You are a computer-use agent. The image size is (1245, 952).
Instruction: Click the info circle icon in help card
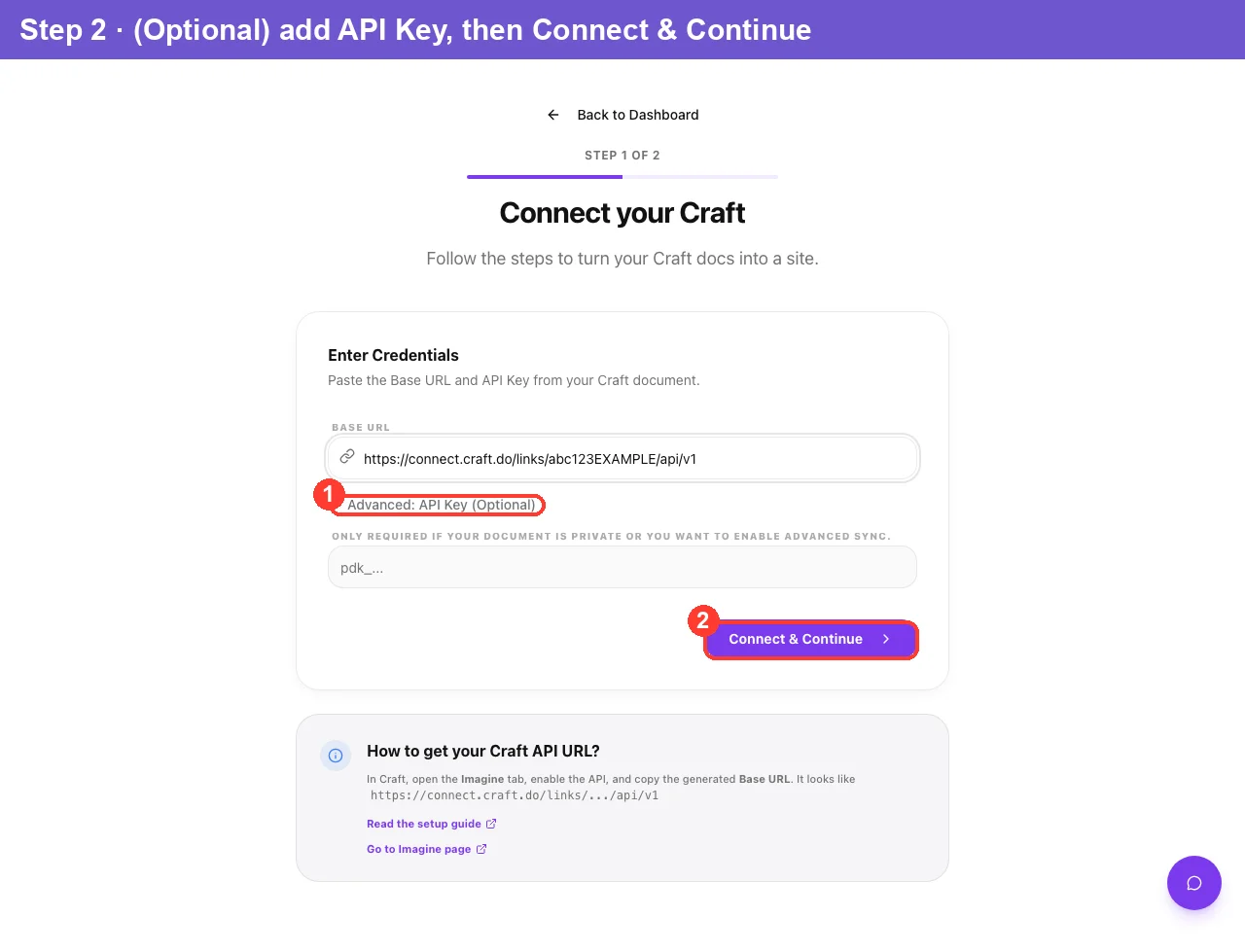tap(336, 756)
